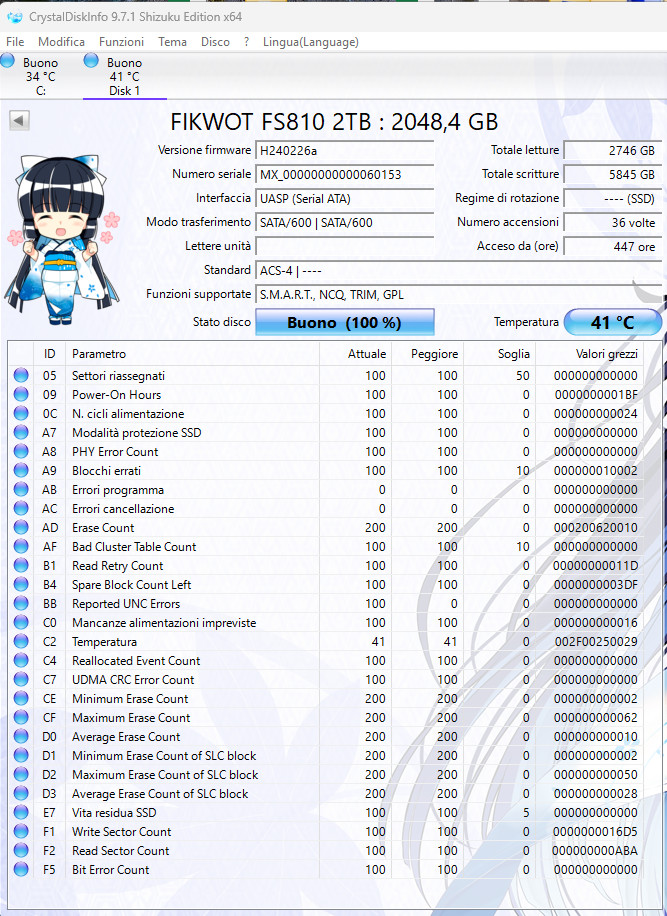Click status orb for Reported UNC Errors row
Image resolution: width=667 pixels, height=916 pixels.
click(x=21, y=603)
